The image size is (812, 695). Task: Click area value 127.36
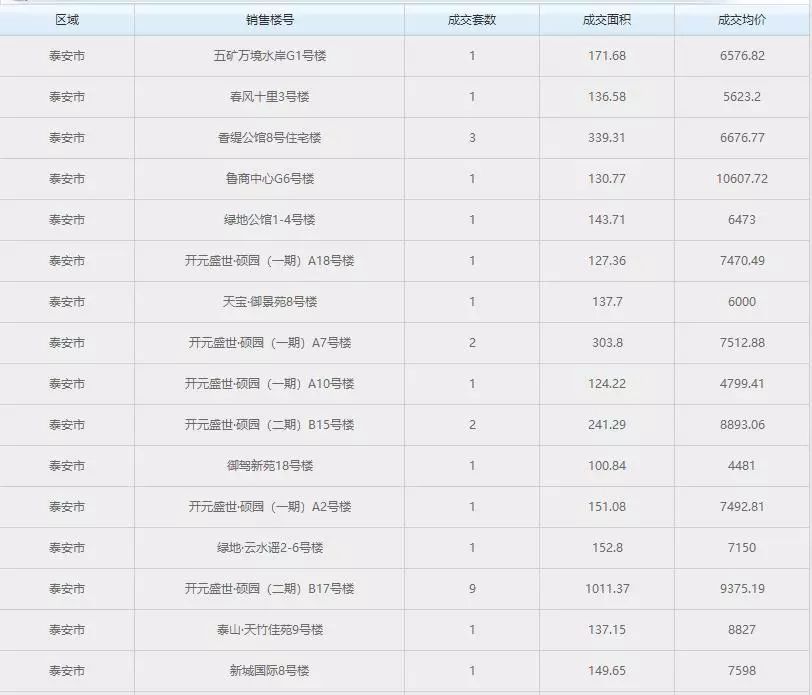click(x=607, y=260)
